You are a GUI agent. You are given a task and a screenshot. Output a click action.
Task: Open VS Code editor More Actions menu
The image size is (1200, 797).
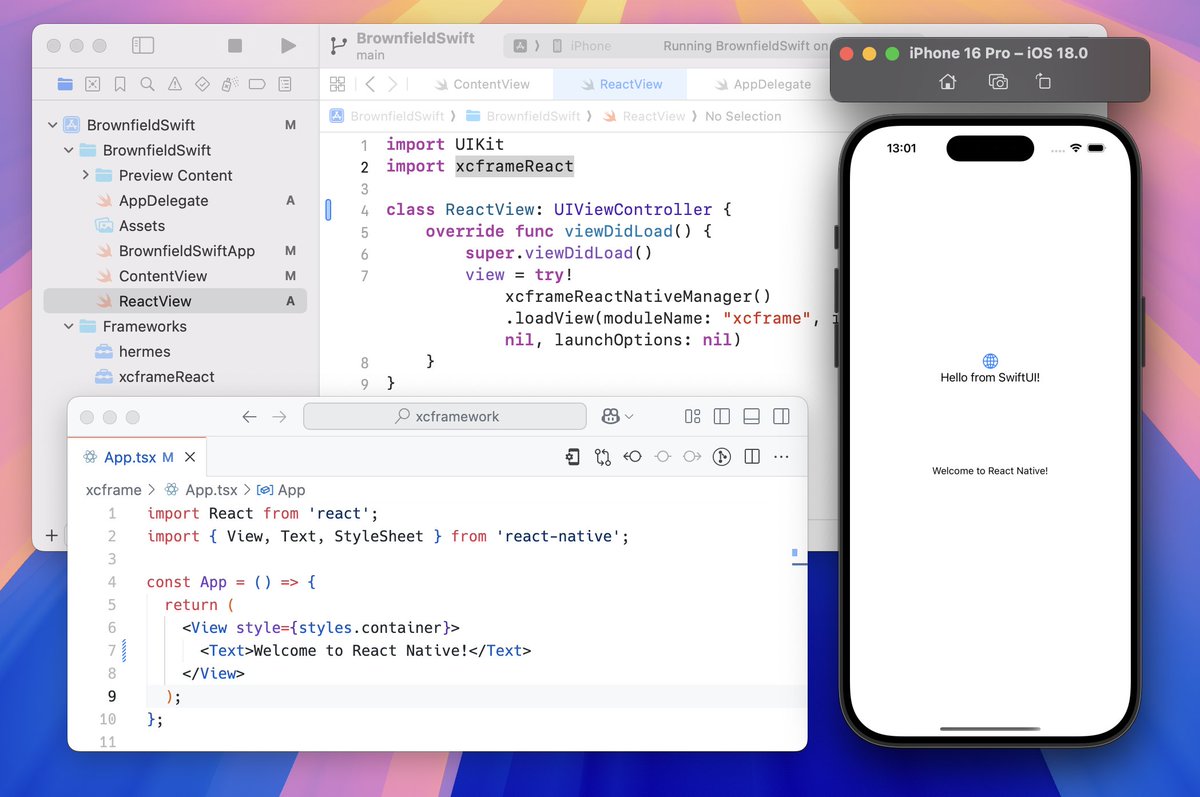[782, 457]
